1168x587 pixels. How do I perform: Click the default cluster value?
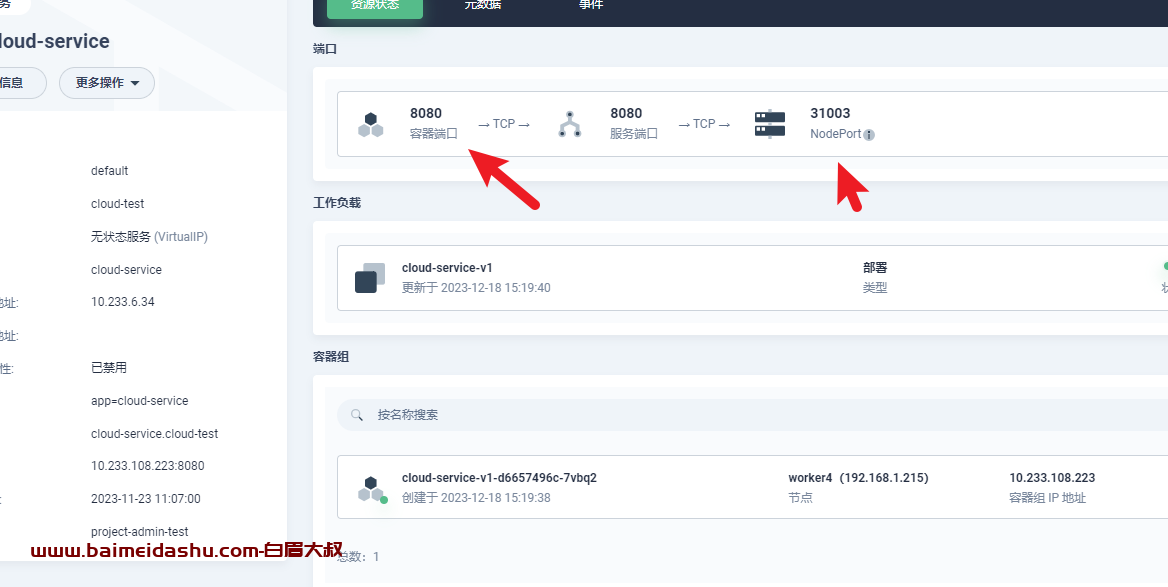click(x=110, y=171)
